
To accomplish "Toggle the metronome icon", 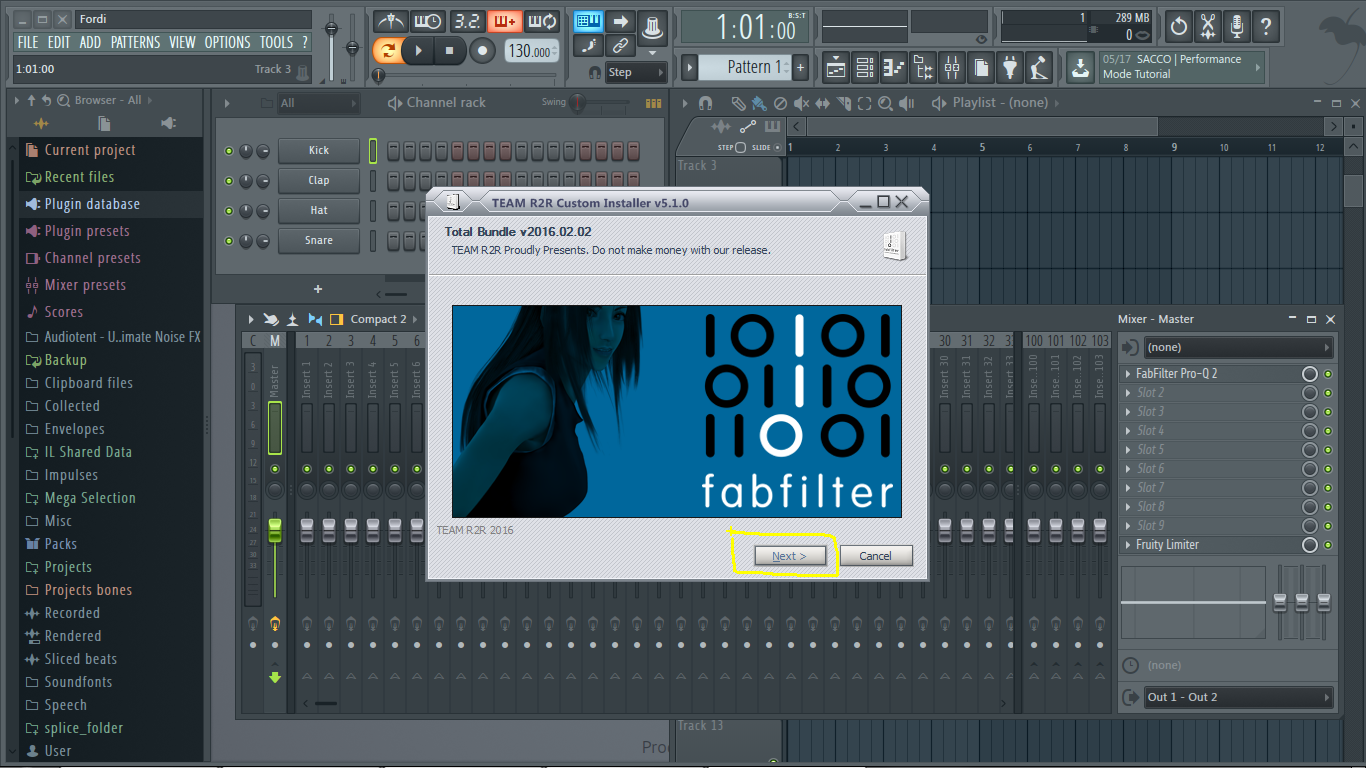I will point(390,22).
